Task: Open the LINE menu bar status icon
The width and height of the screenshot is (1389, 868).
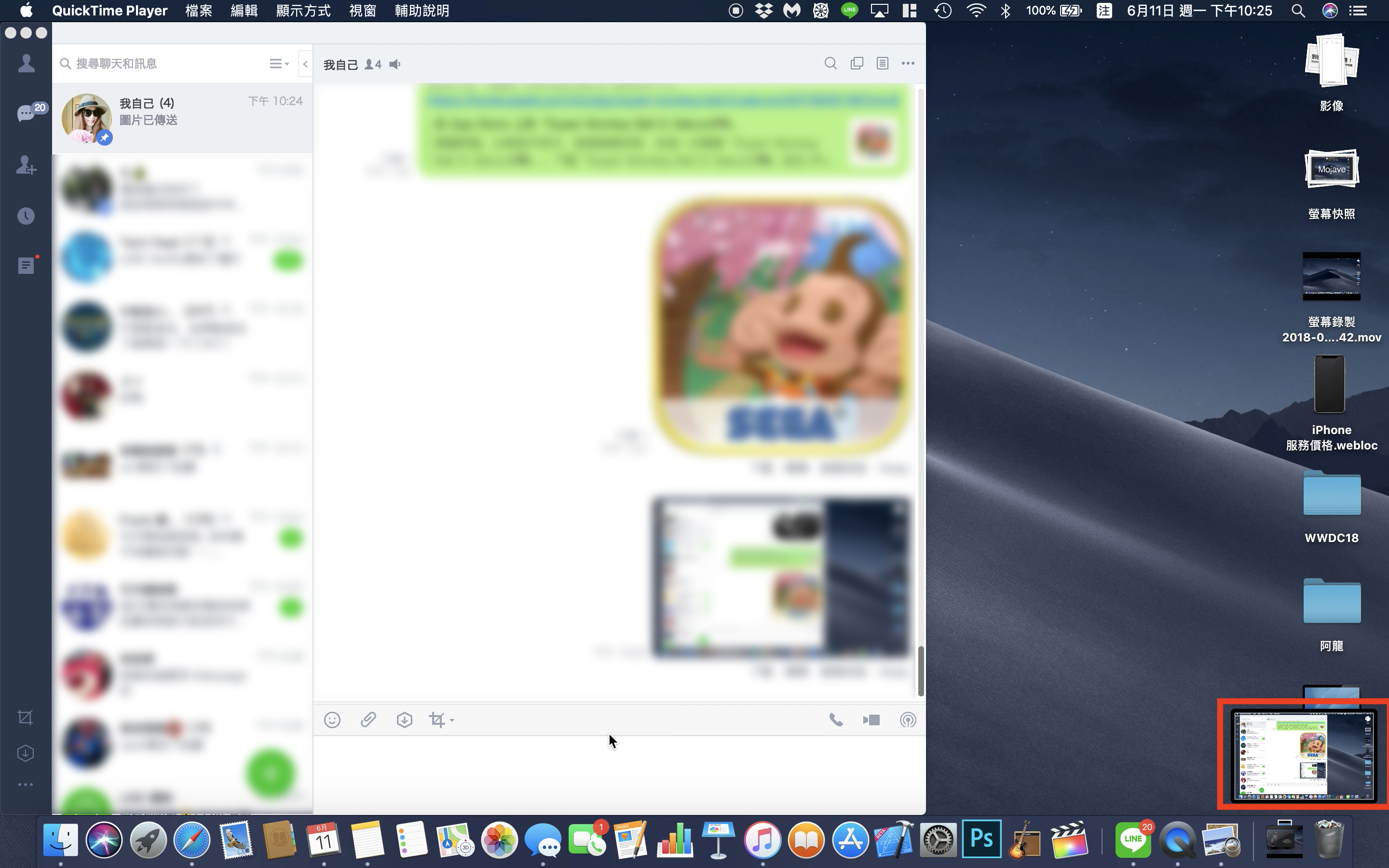Action: point(849,10)
